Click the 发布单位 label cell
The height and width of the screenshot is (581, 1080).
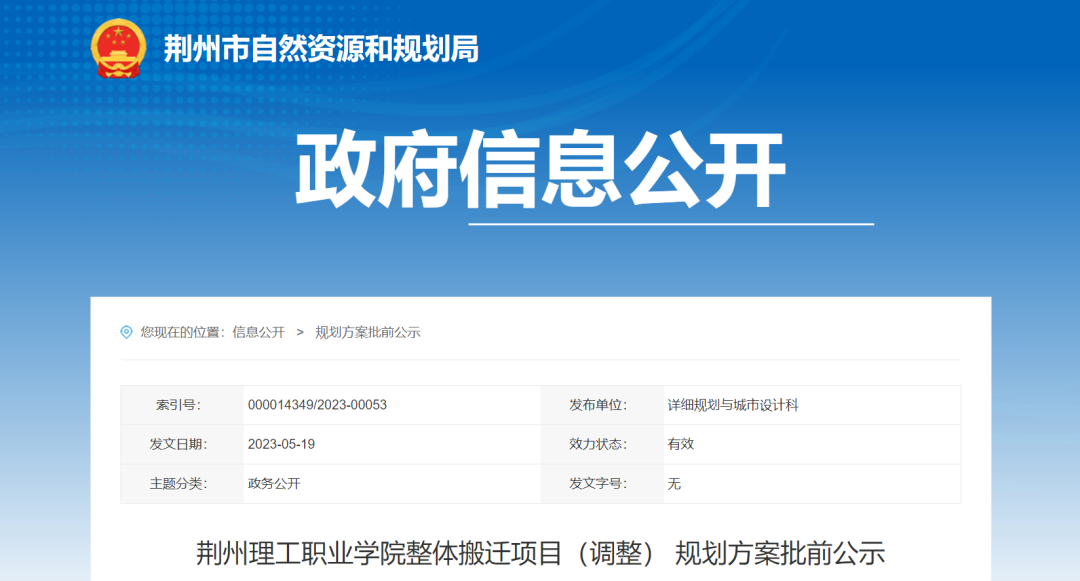603,405
